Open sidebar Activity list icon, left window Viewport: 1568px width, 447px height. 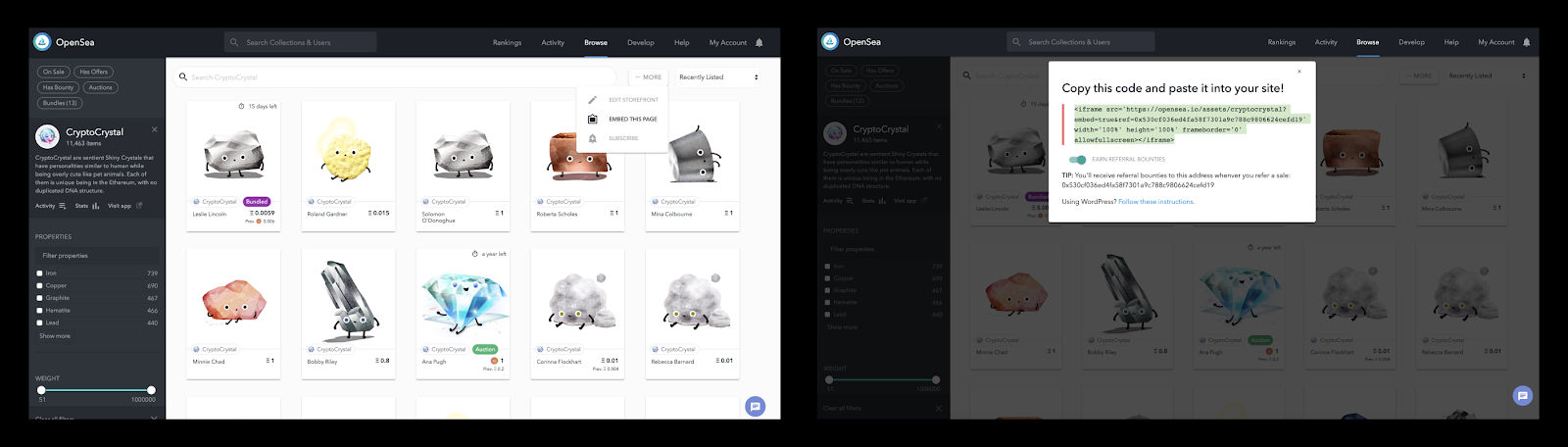pos(63,206)
